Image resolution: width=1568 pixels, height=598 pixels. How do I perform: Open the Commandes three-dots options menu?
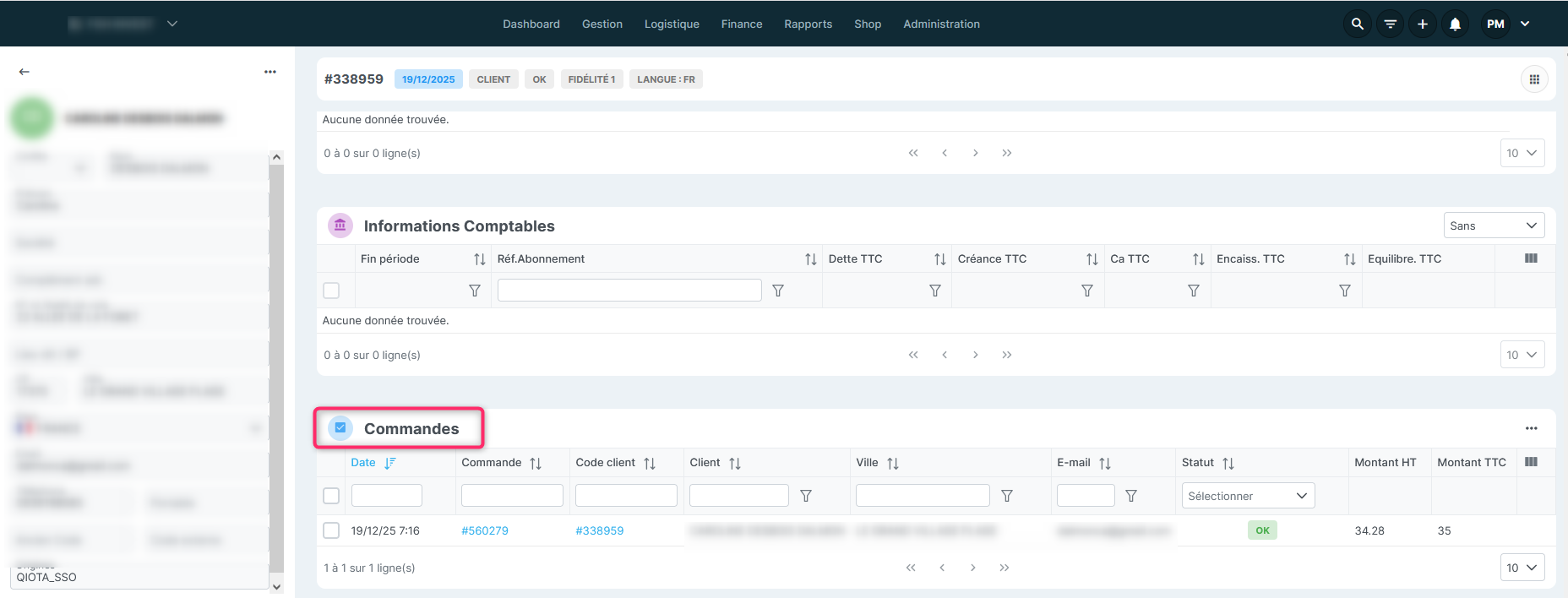pos(1531,428)
